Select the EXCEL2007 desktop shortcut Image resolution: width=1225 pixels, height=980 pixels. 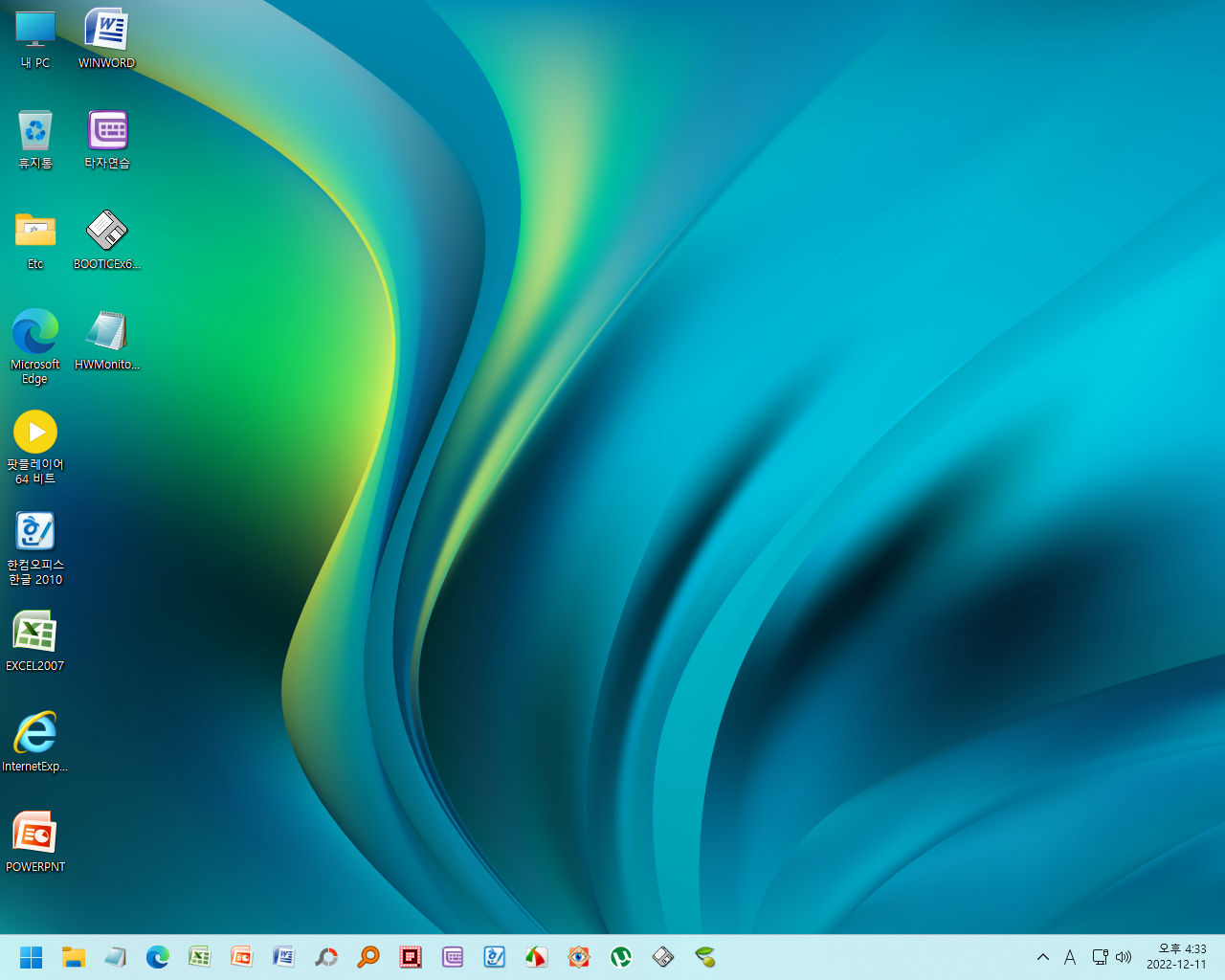(35, 642)
